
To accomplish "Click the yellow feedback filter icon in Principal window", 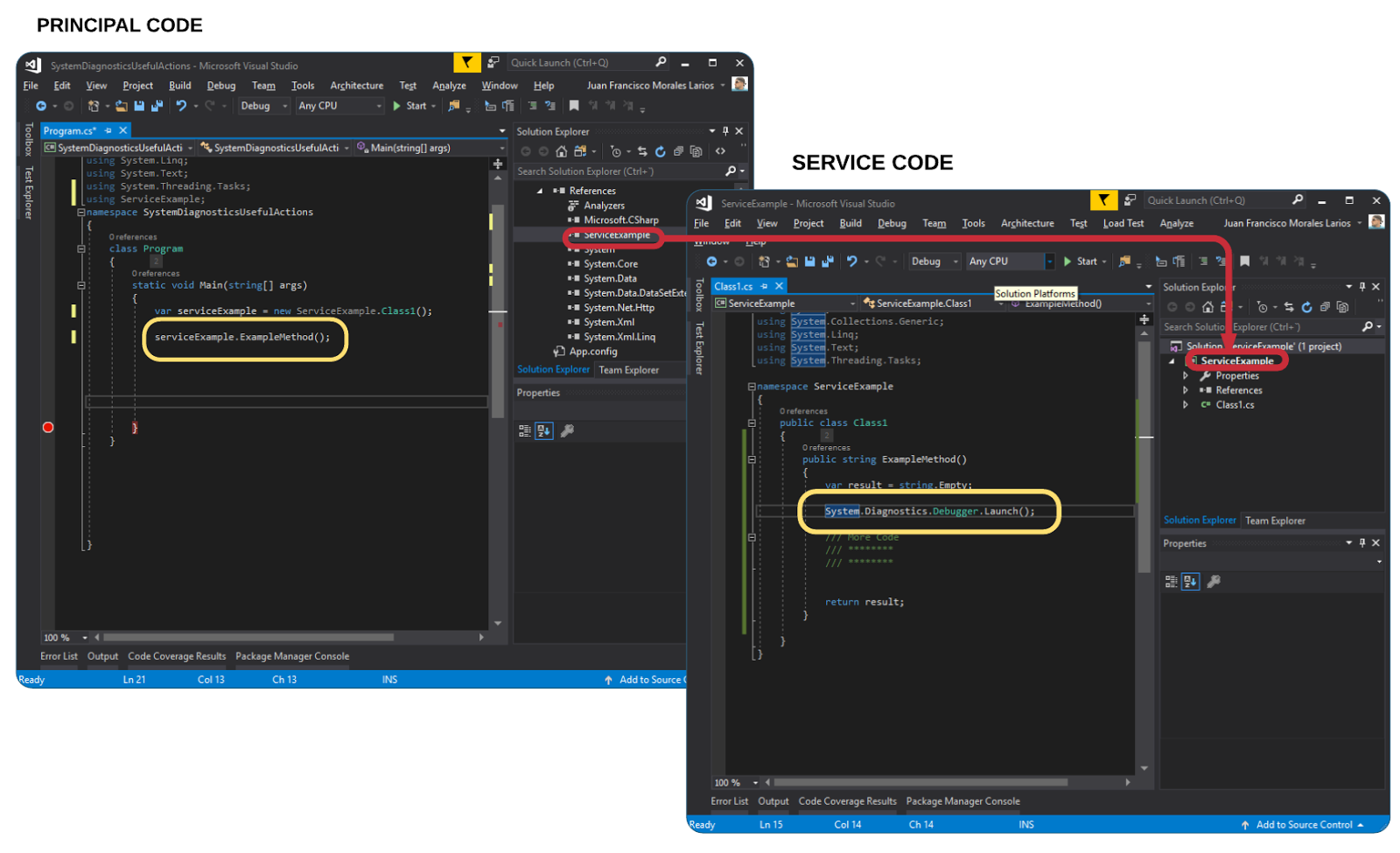I will click(x=466, y=62).
